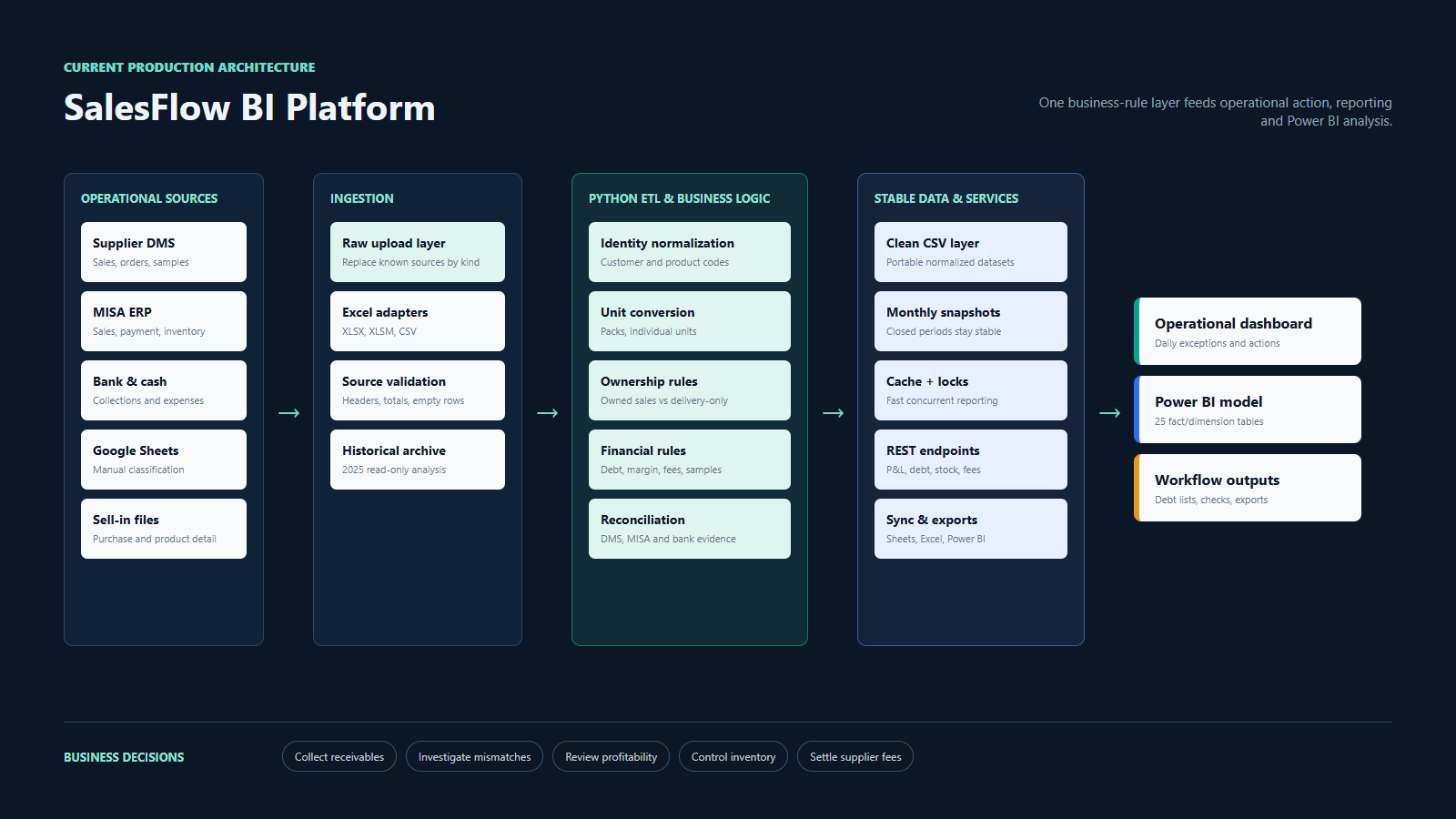
Task: Click the Power BI model card
Action: 1248,409
